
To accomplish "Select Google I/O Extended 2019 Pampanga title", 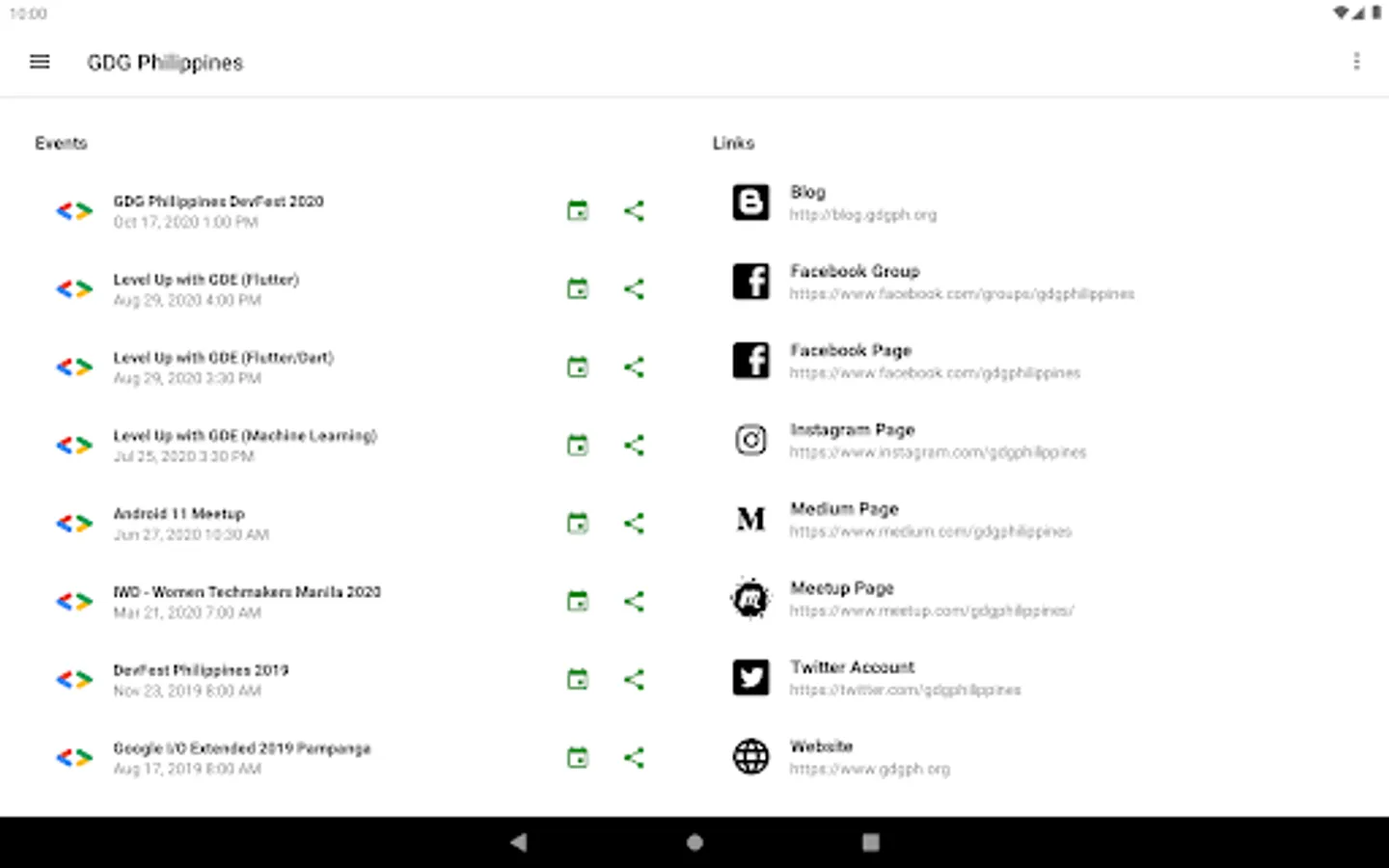I will click(x=242, y=747).
